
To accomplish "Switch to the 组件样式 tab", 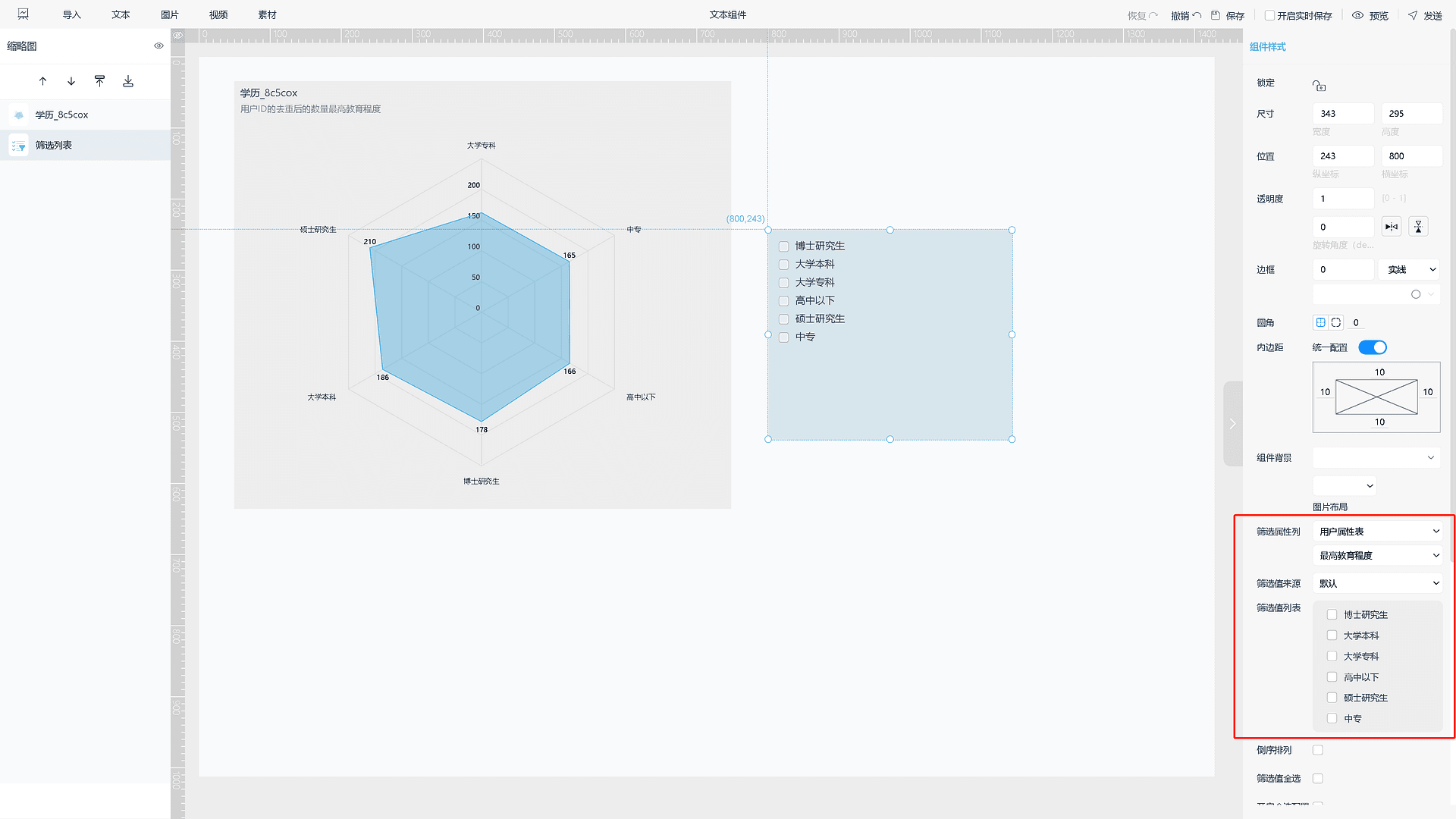I will point(1267,47).
